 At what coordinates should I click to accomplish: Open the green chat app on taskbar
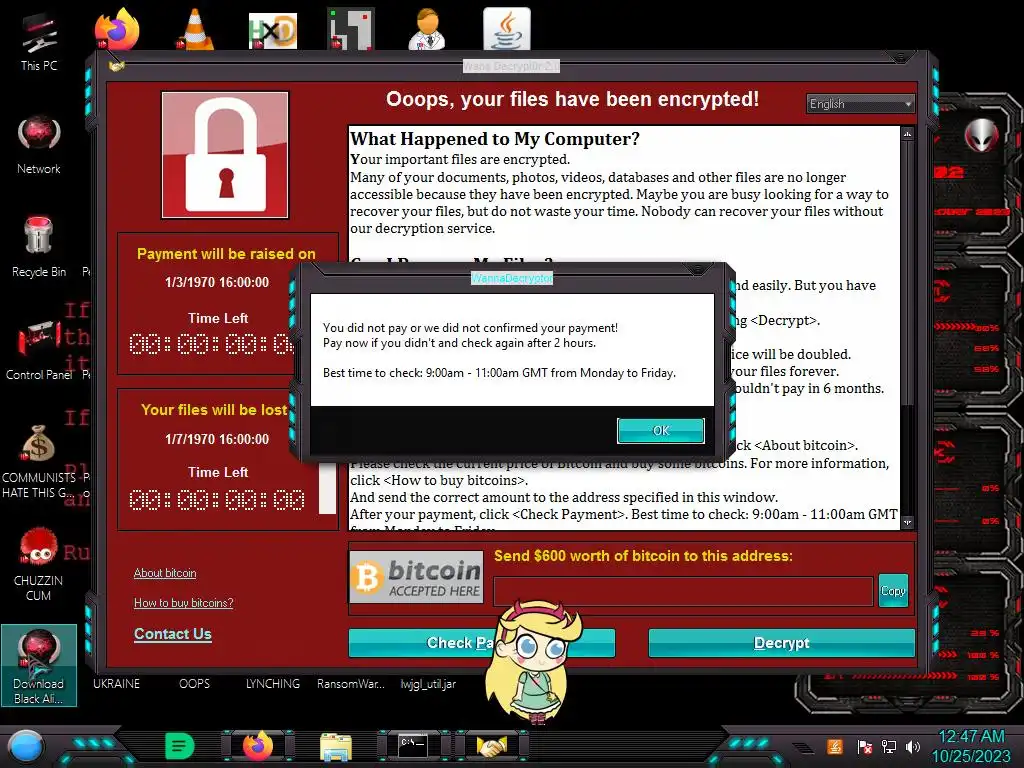click(180, 746)
